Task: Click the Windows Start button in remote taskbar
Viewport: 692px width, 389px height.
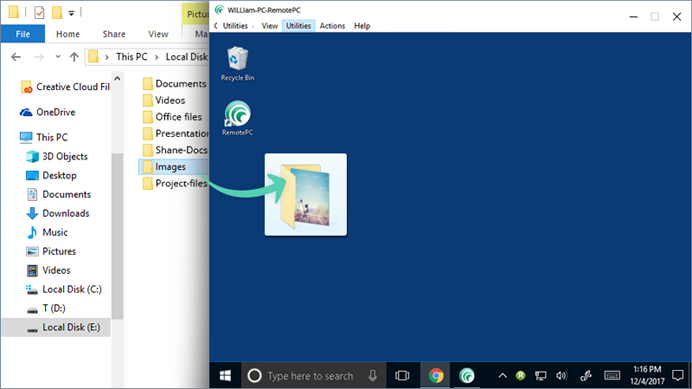Action: 226,376
